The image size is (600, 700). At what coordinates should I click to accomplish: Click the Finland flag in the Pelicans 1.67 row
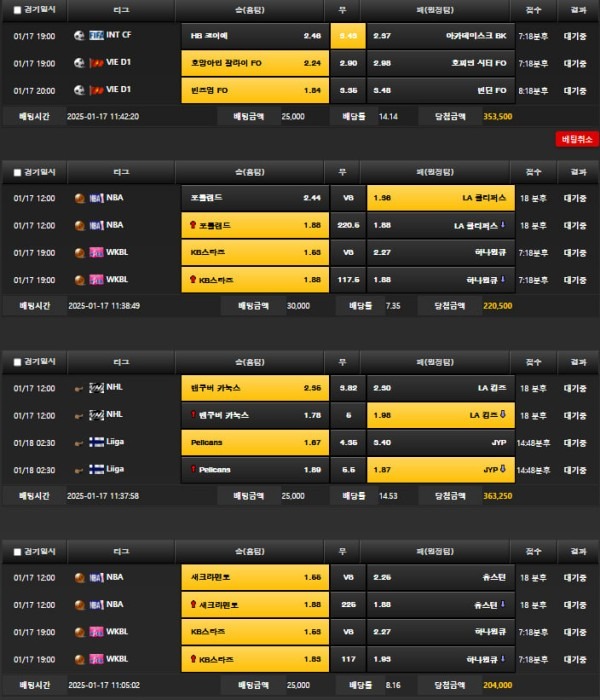[x=96, y=441]
